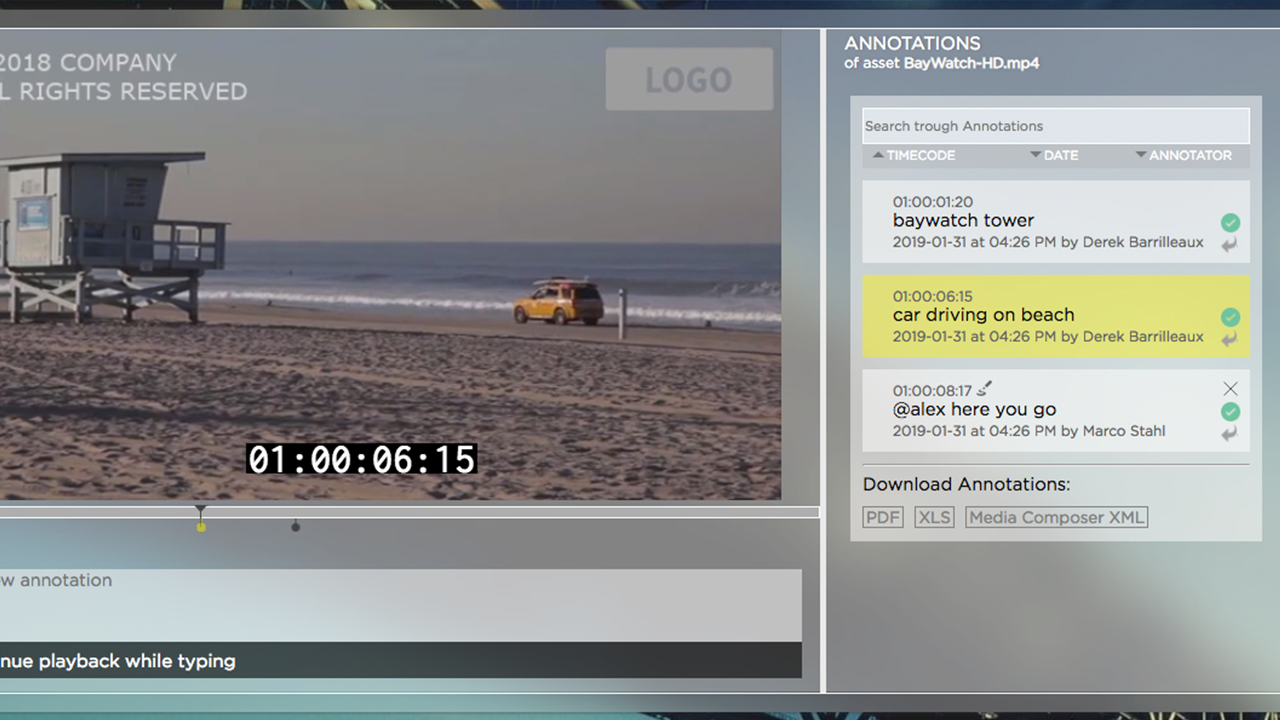1280x720 pixels.
Task: Select the 'baywatch tower' annotation
Action: click(x=1056, y=221)
